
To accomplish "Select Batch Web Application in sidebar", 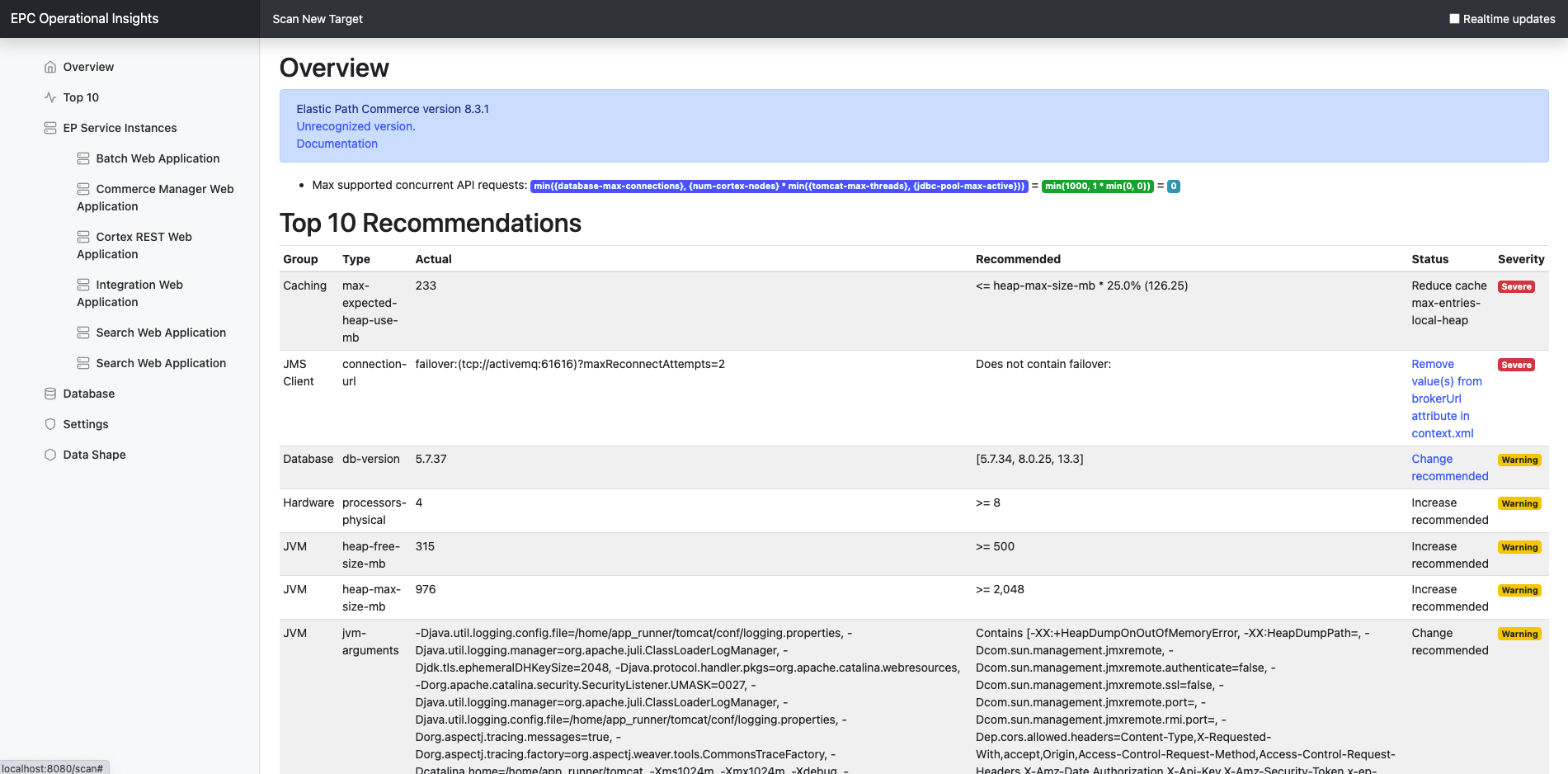I will click(x=158, y=158).
